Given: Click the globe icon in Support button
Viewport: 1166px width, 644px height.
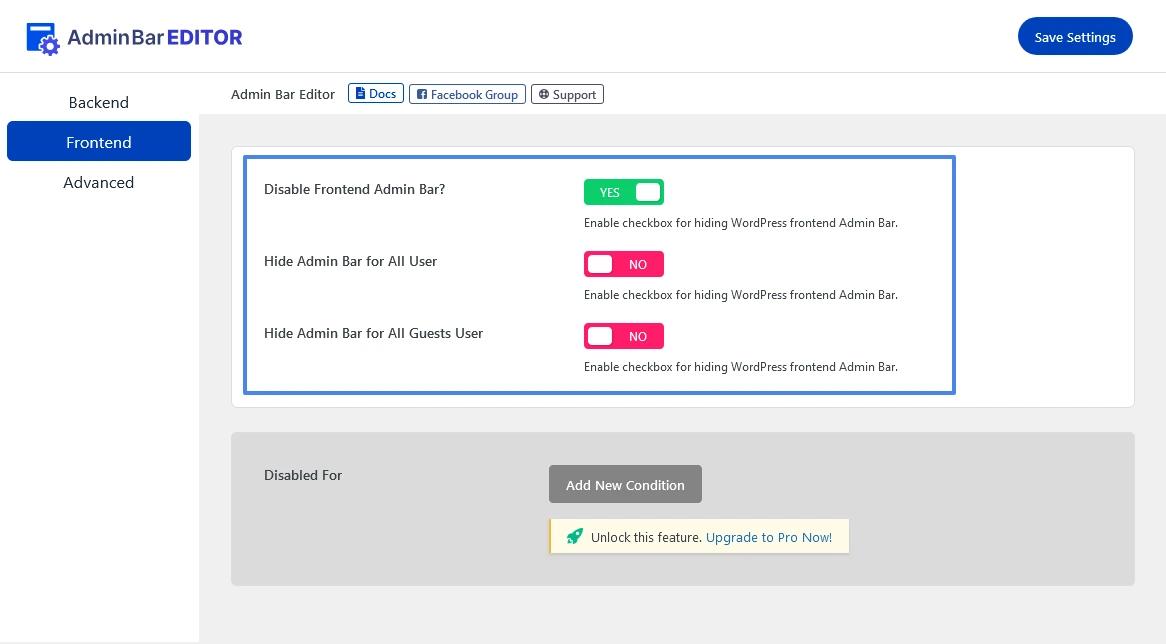Looking at the screenshot, I should (x=543, y=95).
